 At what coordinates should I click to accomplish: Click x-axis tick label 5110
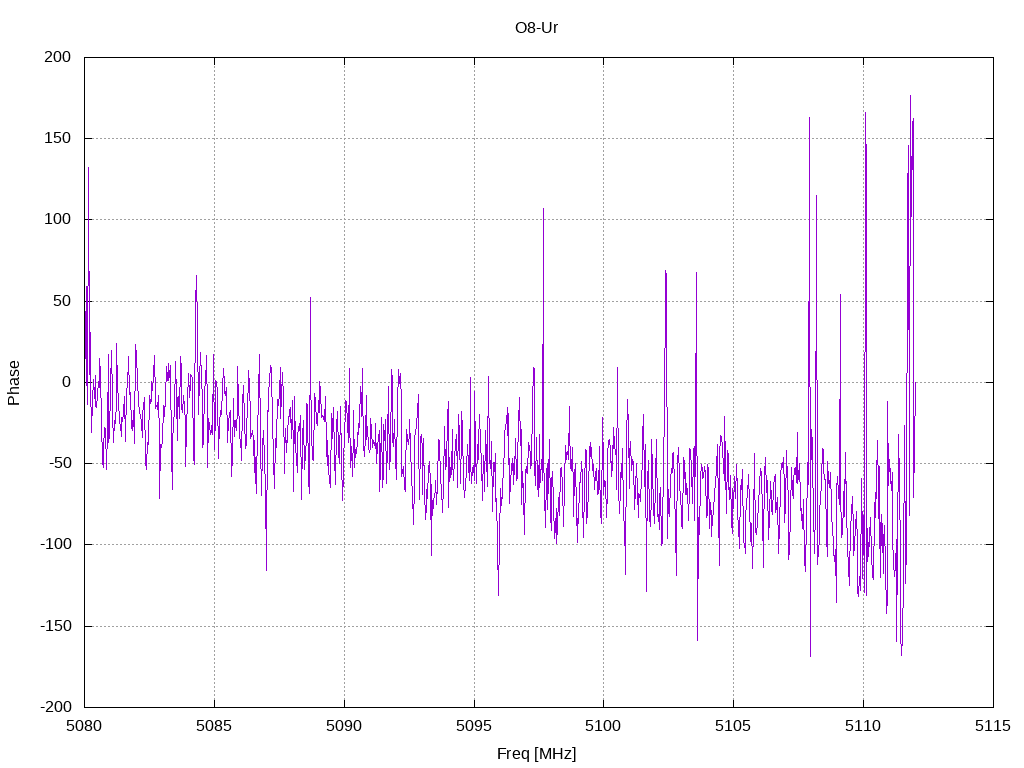tap(863, 726)
